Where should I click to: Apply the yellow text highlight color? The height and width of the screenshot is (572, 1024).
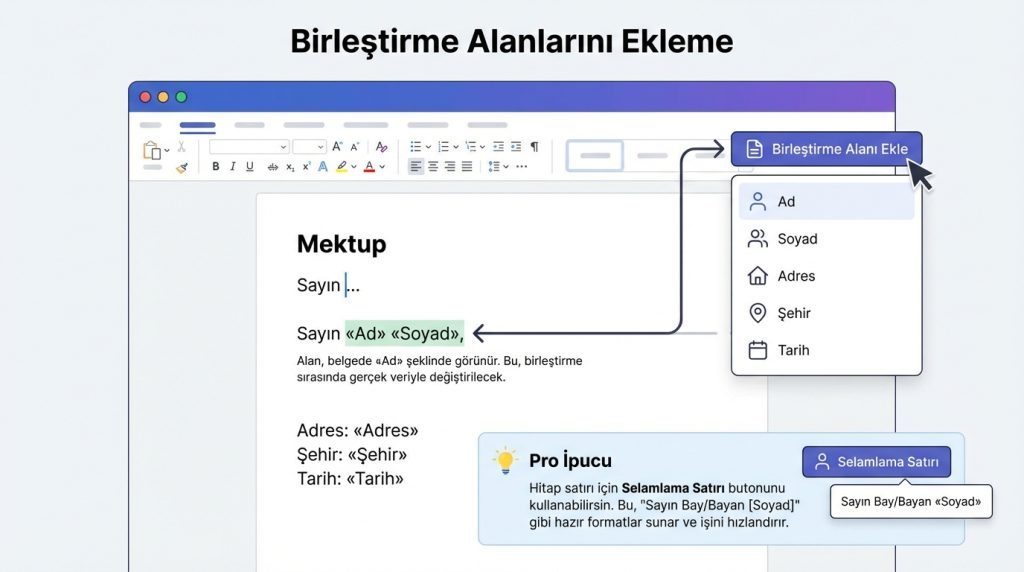(x=342, y=167)
